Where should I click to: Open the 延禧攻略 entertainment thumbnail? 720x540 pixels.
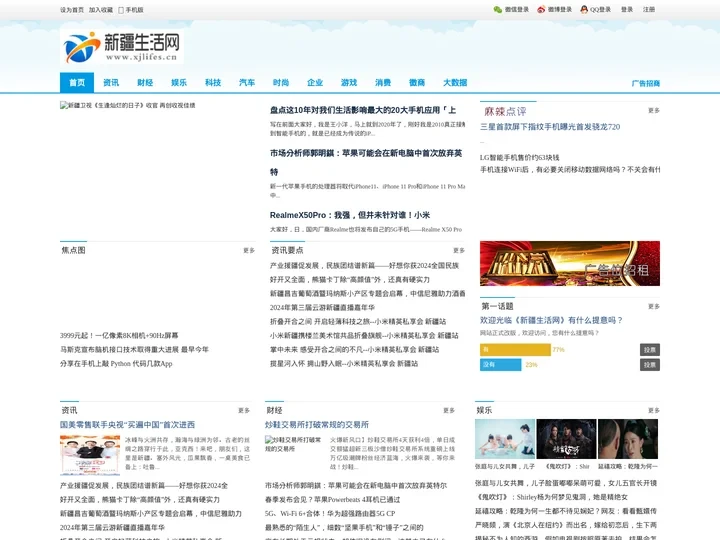tap(628, 439)
